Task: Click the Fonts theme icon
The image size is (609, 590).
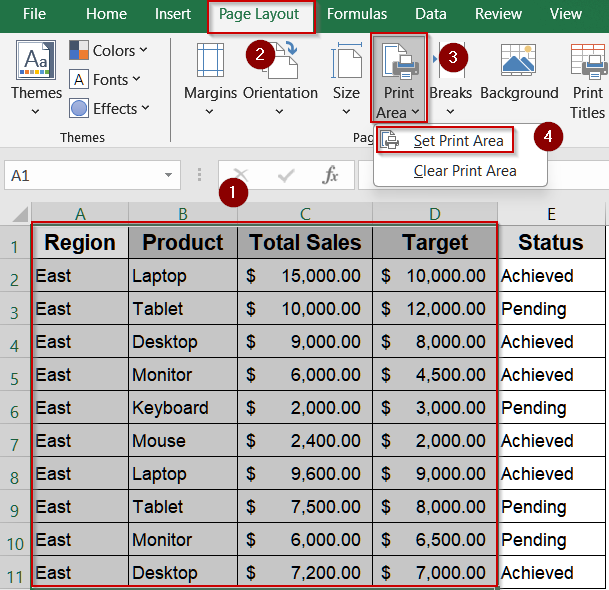Action: pos(79,79)
